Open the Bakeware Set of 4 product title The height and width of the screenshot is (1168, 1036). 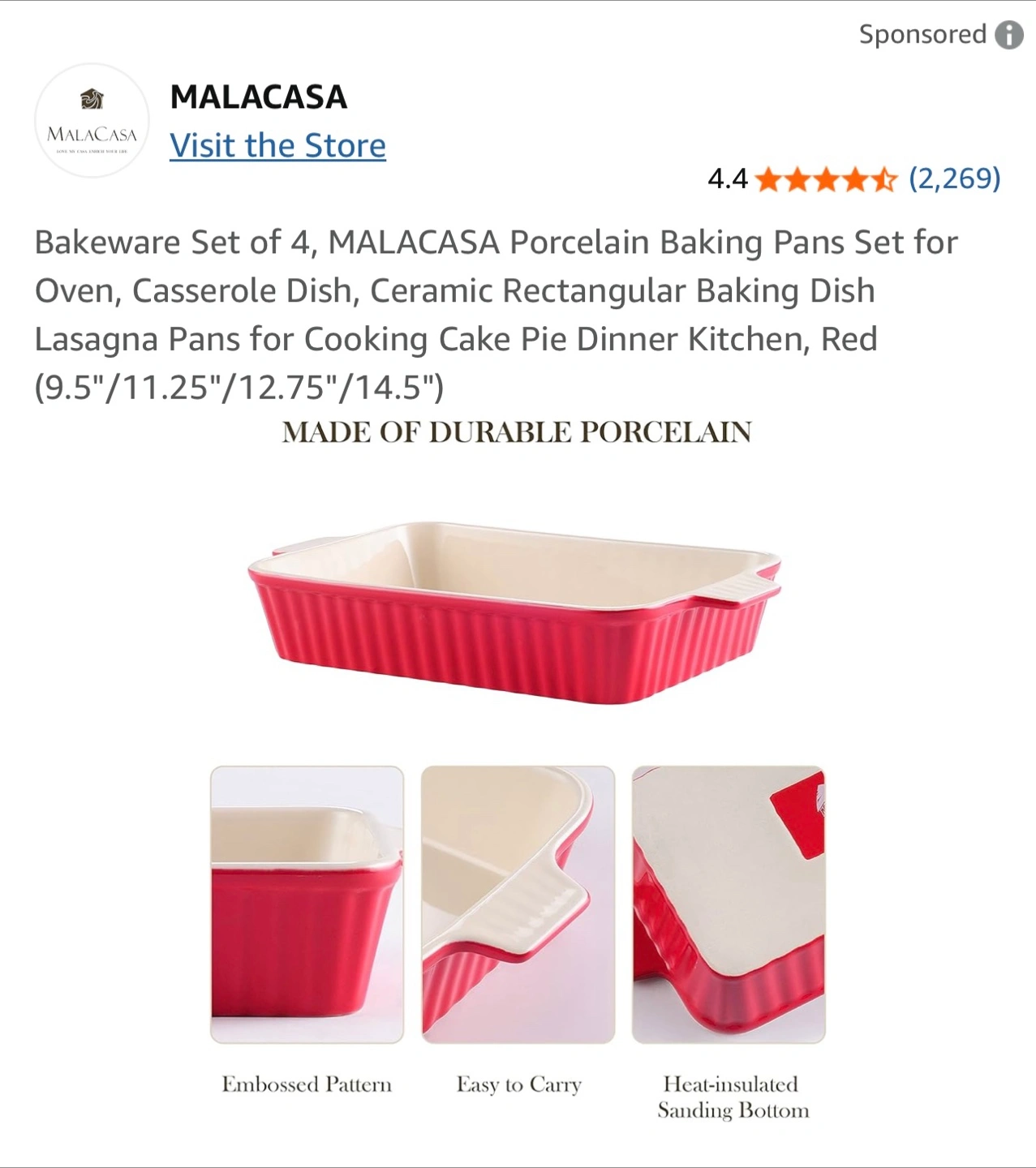click(x=496, y=315)
